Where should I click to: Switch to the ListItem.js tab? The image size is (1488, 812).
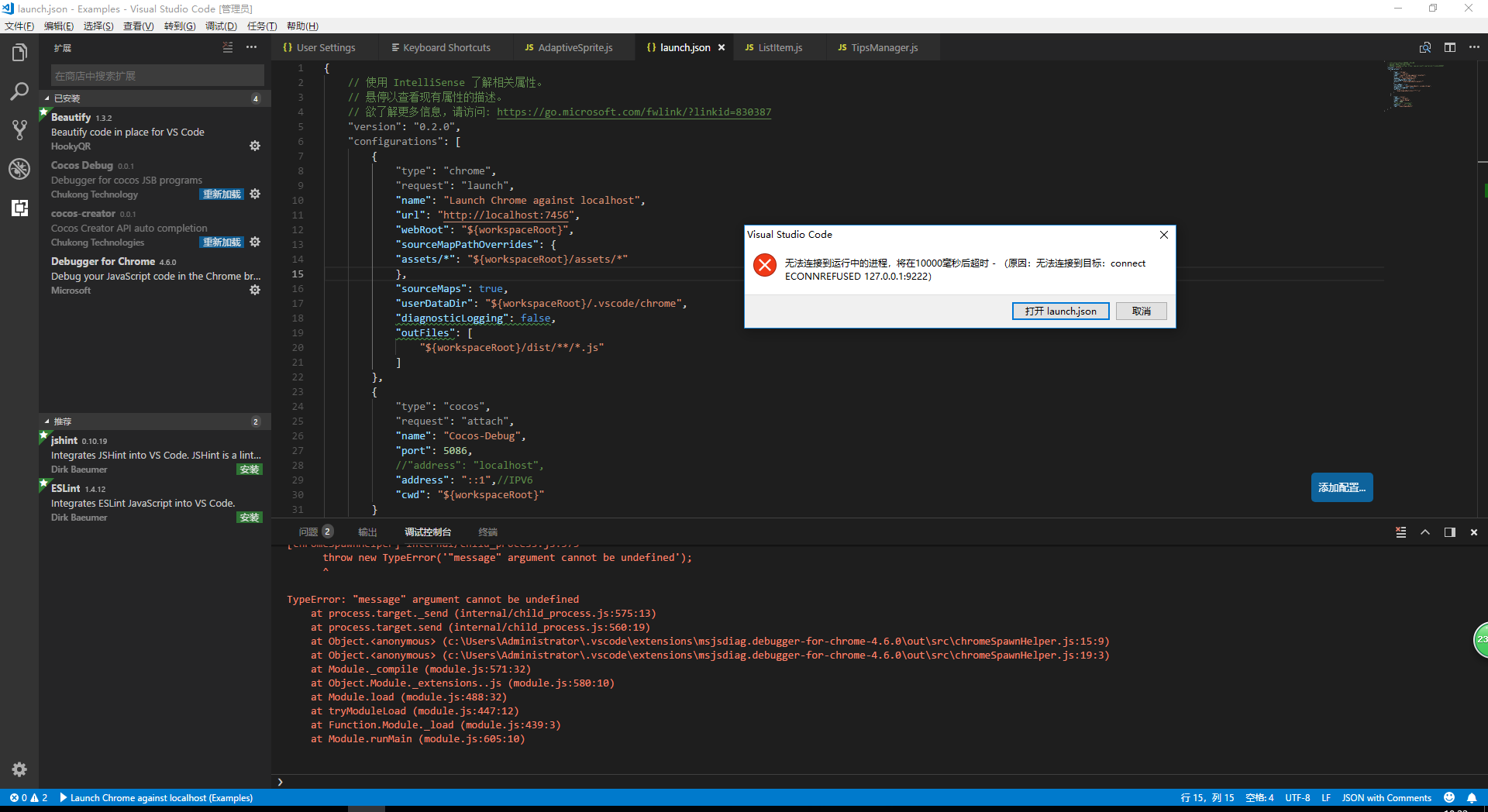[x=780, y=47]
